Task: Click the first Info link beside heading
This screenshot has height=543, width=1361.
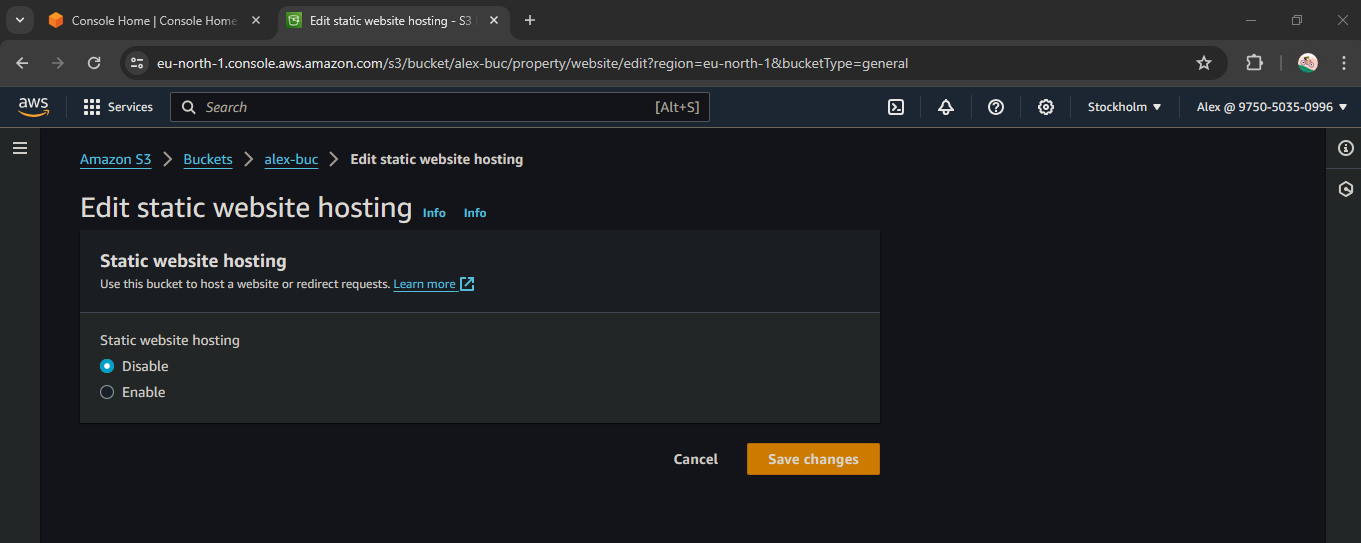Action: 434,213
